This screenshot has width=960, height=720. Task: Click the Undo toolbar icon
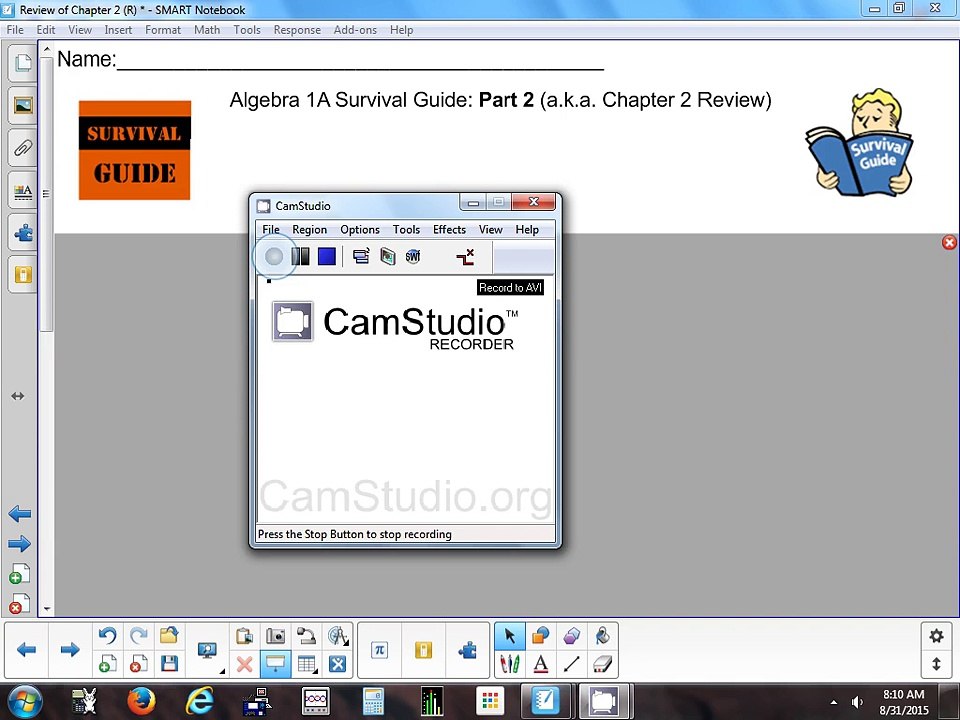click(x=108, y=636)
